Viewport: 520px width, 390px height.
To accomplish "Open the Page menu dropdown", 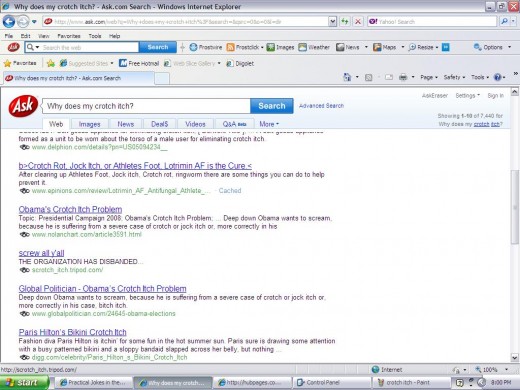I will [429, 77].
